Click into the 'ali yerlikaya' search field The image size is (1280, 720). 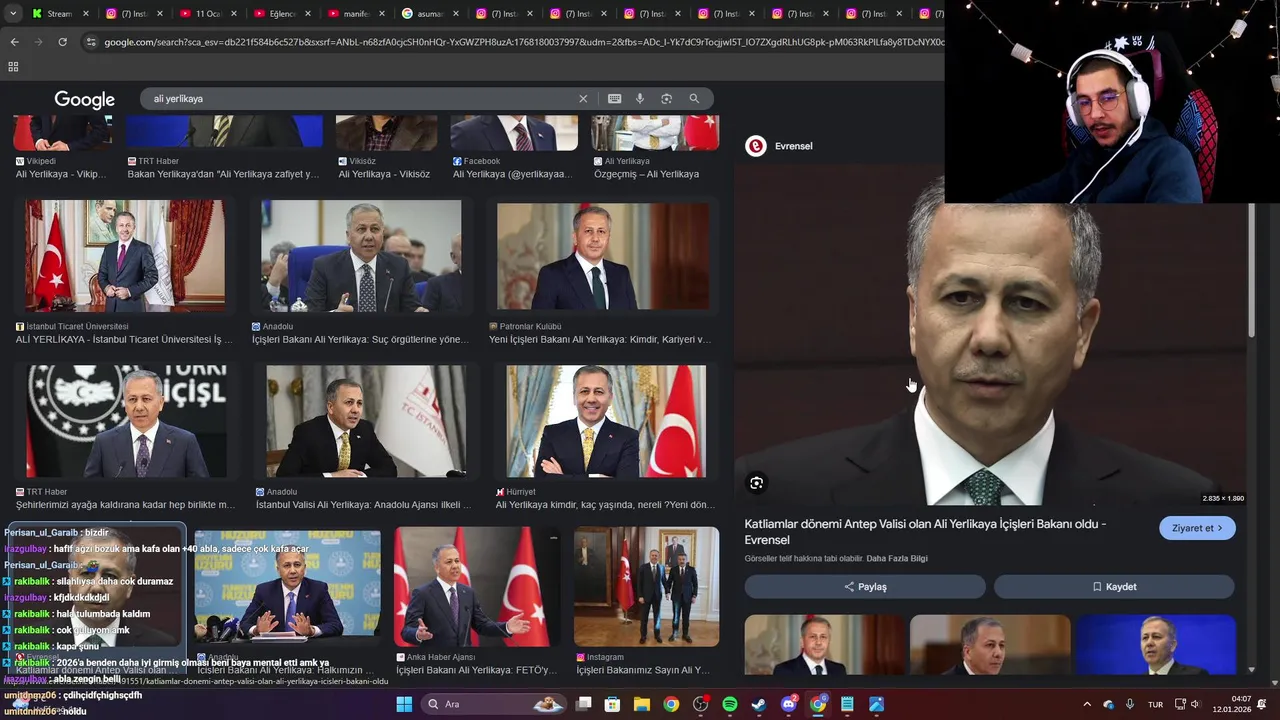pyautogui.click(x=360, y=99)
